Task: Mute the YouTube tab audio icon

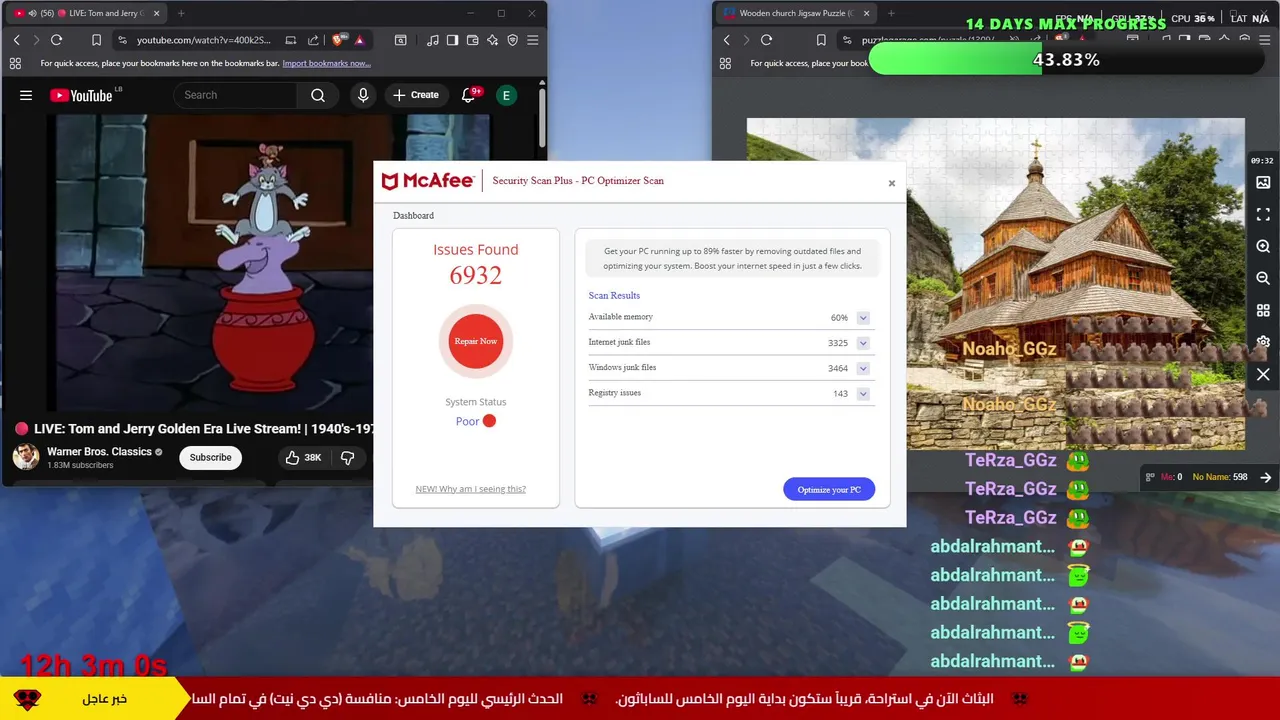Action: click(x=32, y=13)
